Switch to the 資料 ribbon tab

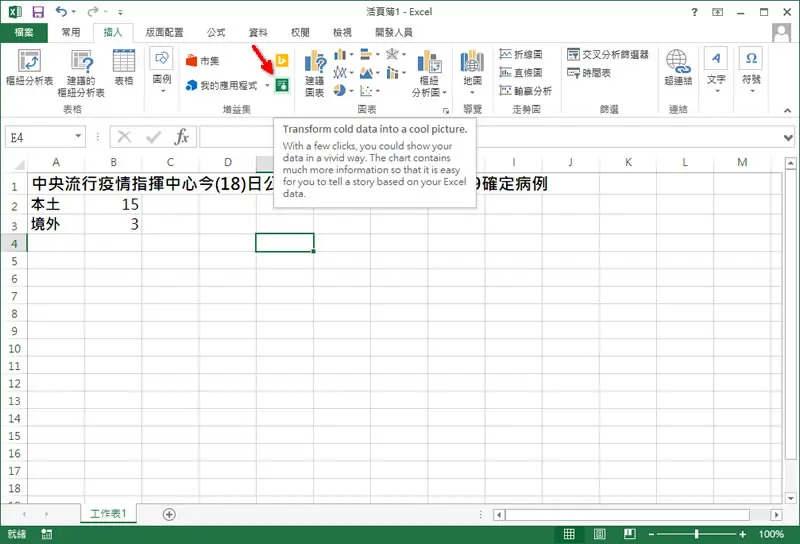tap(258, 33)
